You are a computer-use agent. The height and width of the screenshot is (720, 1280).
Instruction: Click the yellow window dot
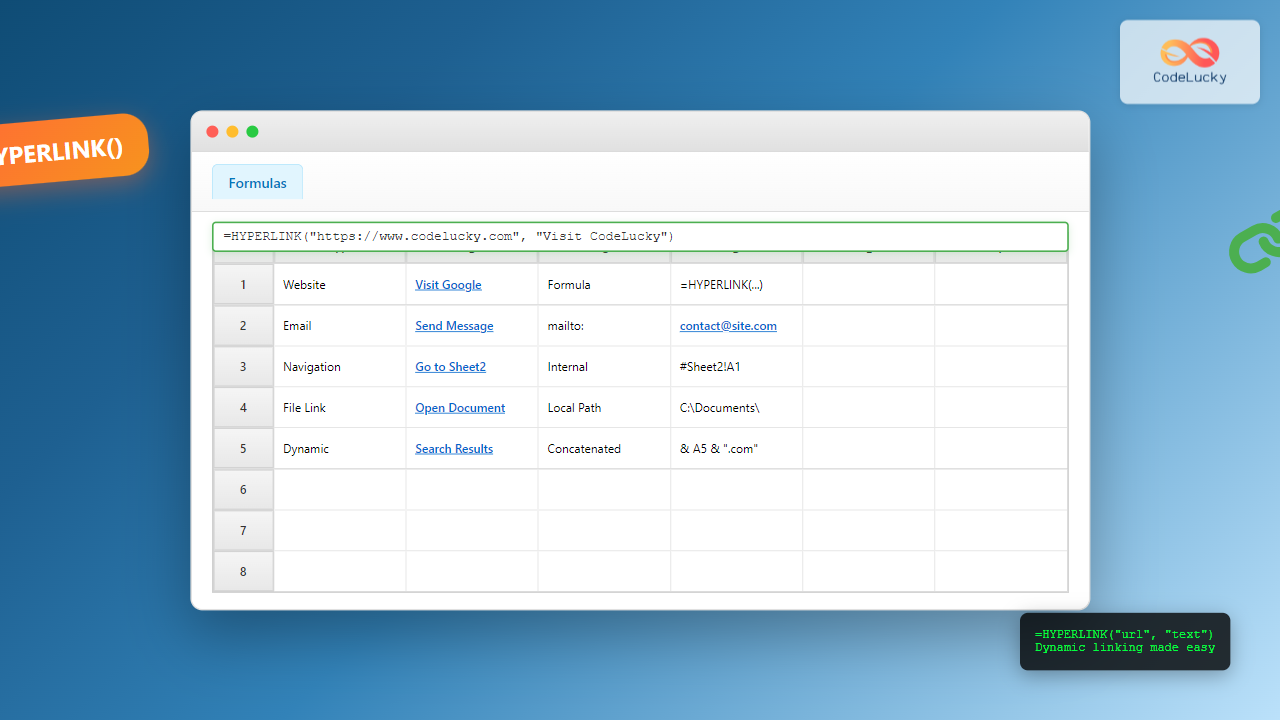click(x=232, y=132)
